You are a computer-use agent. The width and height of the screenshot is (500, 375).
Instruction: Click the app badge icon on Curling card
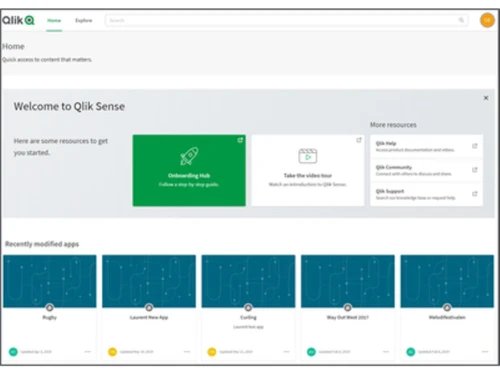pos(248,307)
